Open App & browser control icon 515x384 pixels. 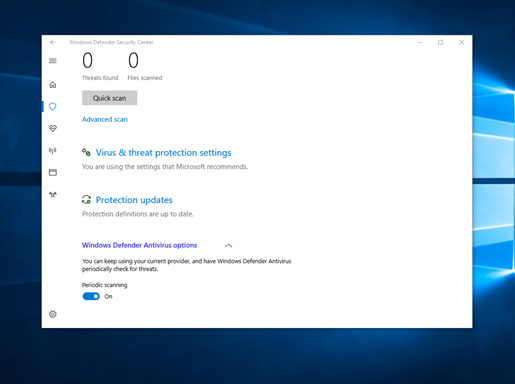point(53,172)
